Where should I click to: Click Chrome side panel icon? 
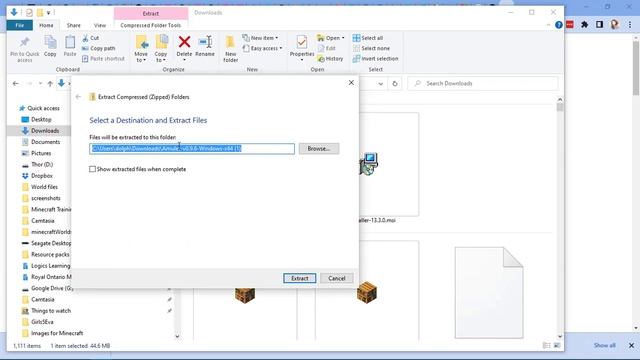(x=599, y=25)
